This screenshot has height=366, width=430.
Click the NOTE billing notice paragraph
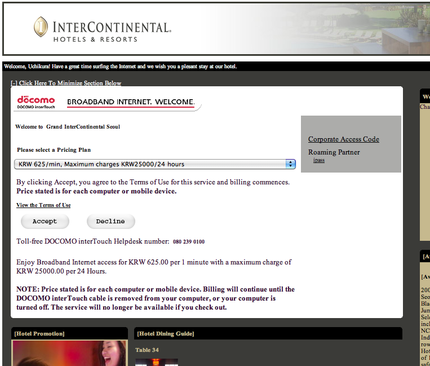tap(155, 298)
